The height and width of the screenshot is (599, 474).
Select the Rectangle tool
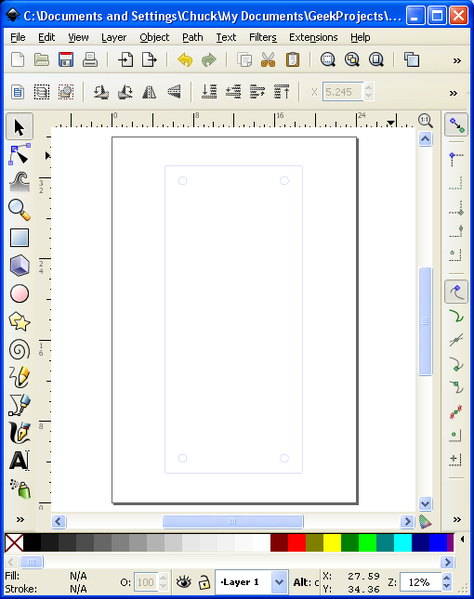[x=19, y=238]
